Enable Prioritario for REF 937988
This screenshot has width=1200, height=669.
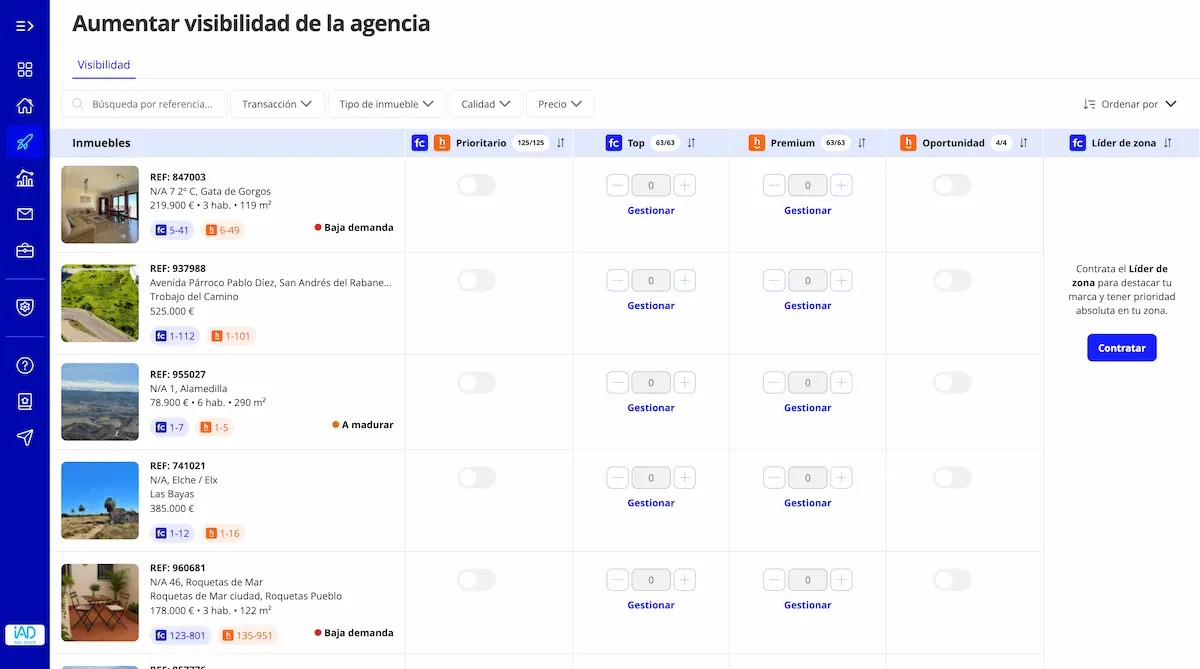(x=476, y=281)
